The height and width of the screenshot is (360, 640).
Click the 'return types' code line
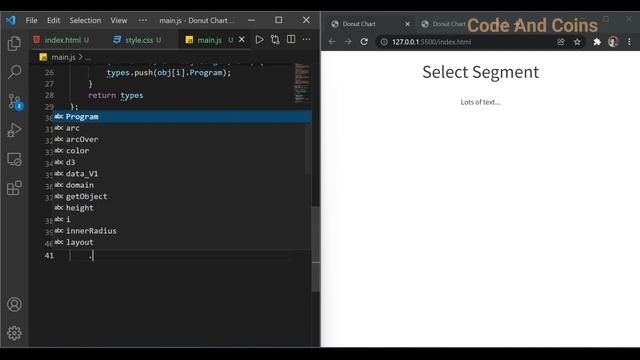[x=116, y=96]
